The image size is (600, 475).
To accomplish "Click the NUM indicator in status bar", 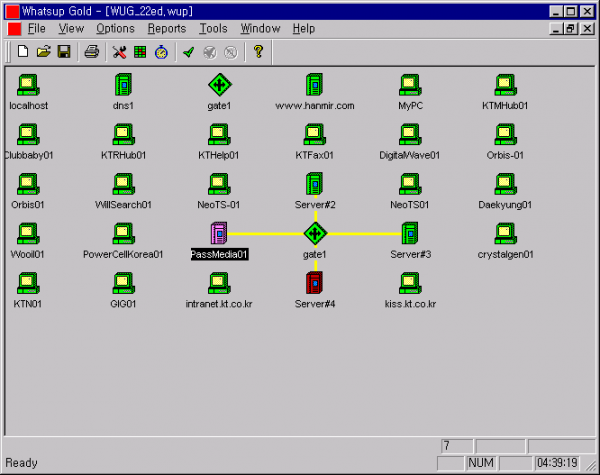I will (481, 463).
